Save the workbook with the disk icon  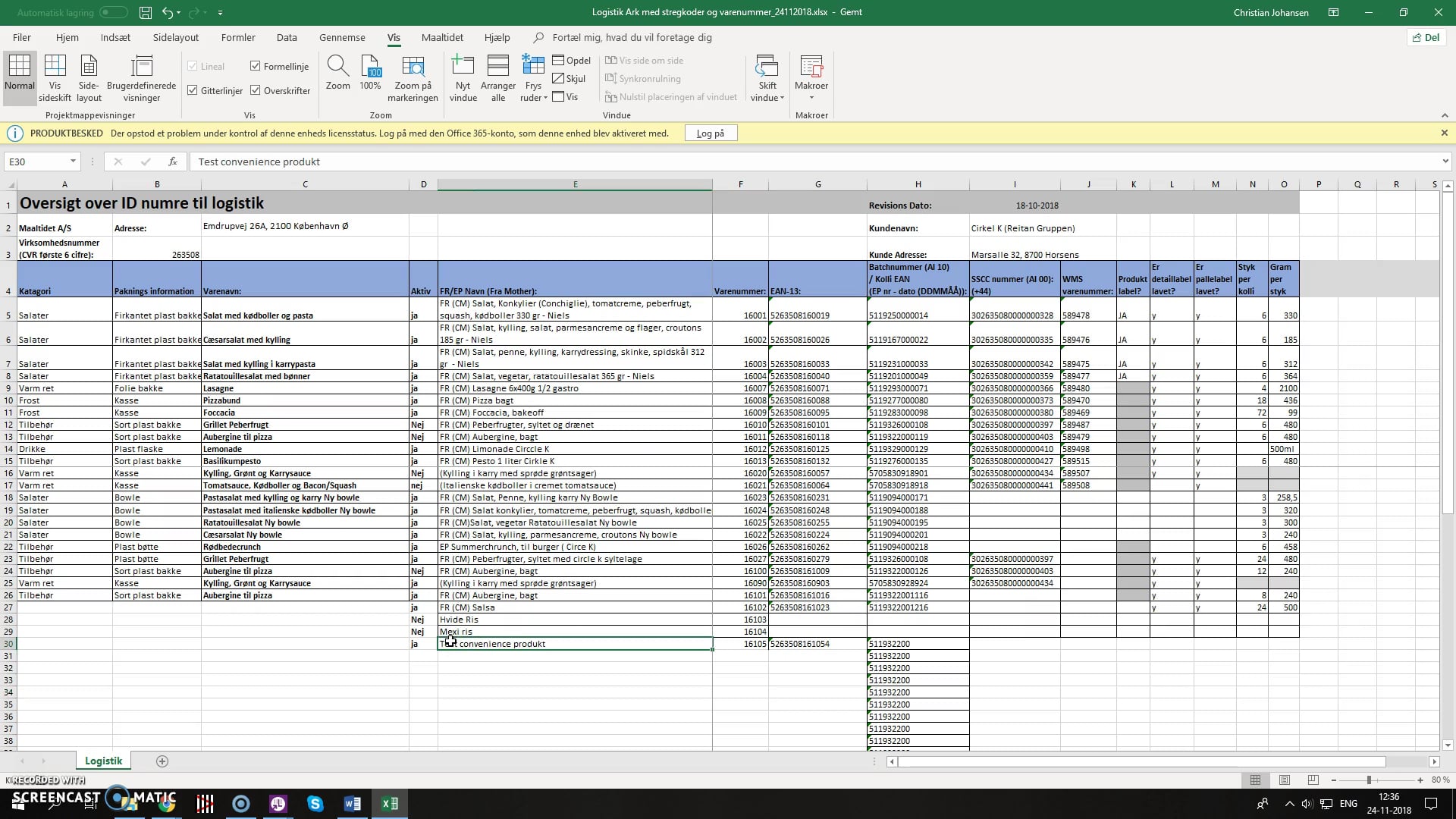click(x=145, y=12)
